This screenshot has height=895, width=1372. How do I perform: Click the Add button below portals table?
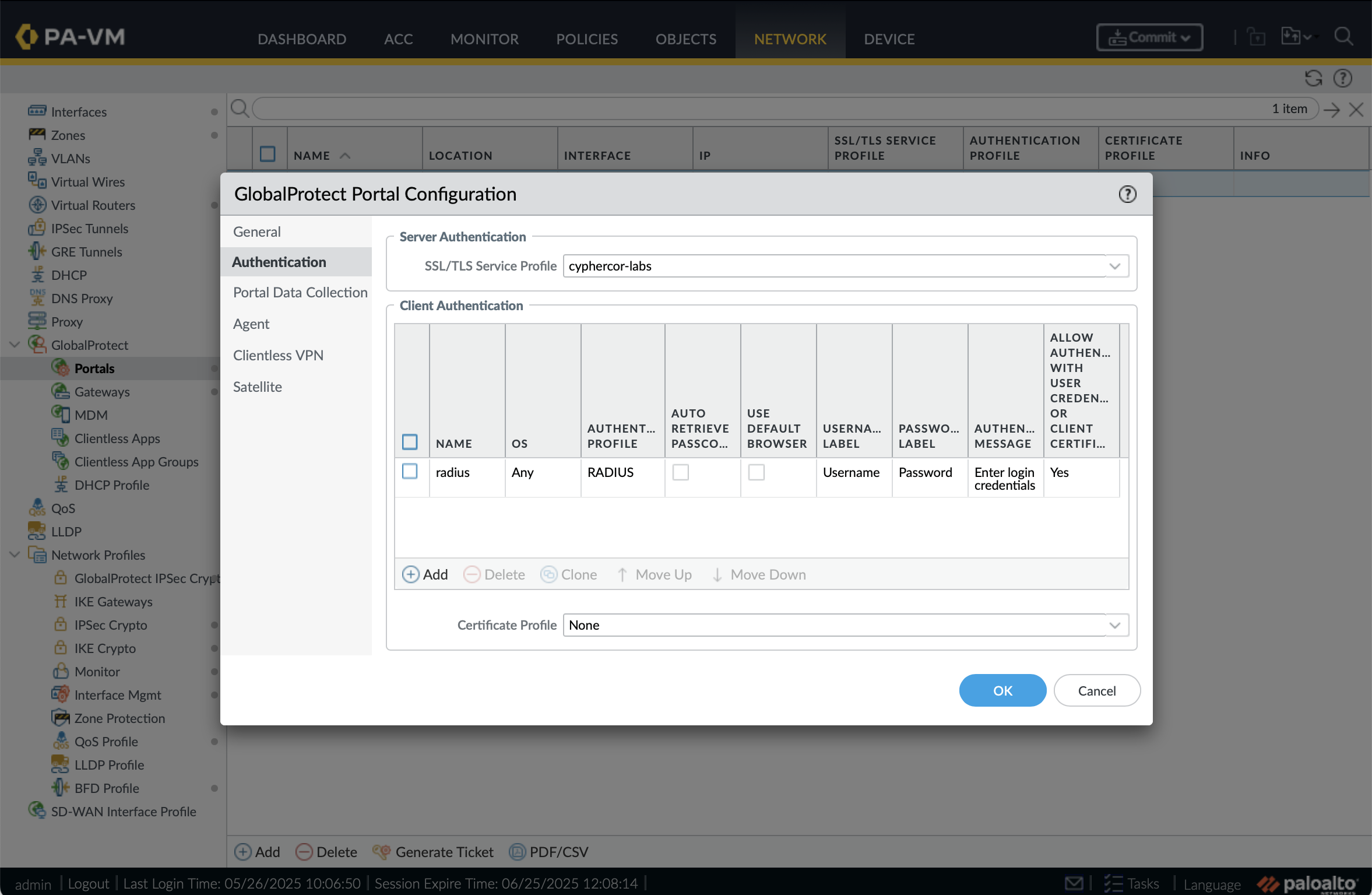coord(257,852)
